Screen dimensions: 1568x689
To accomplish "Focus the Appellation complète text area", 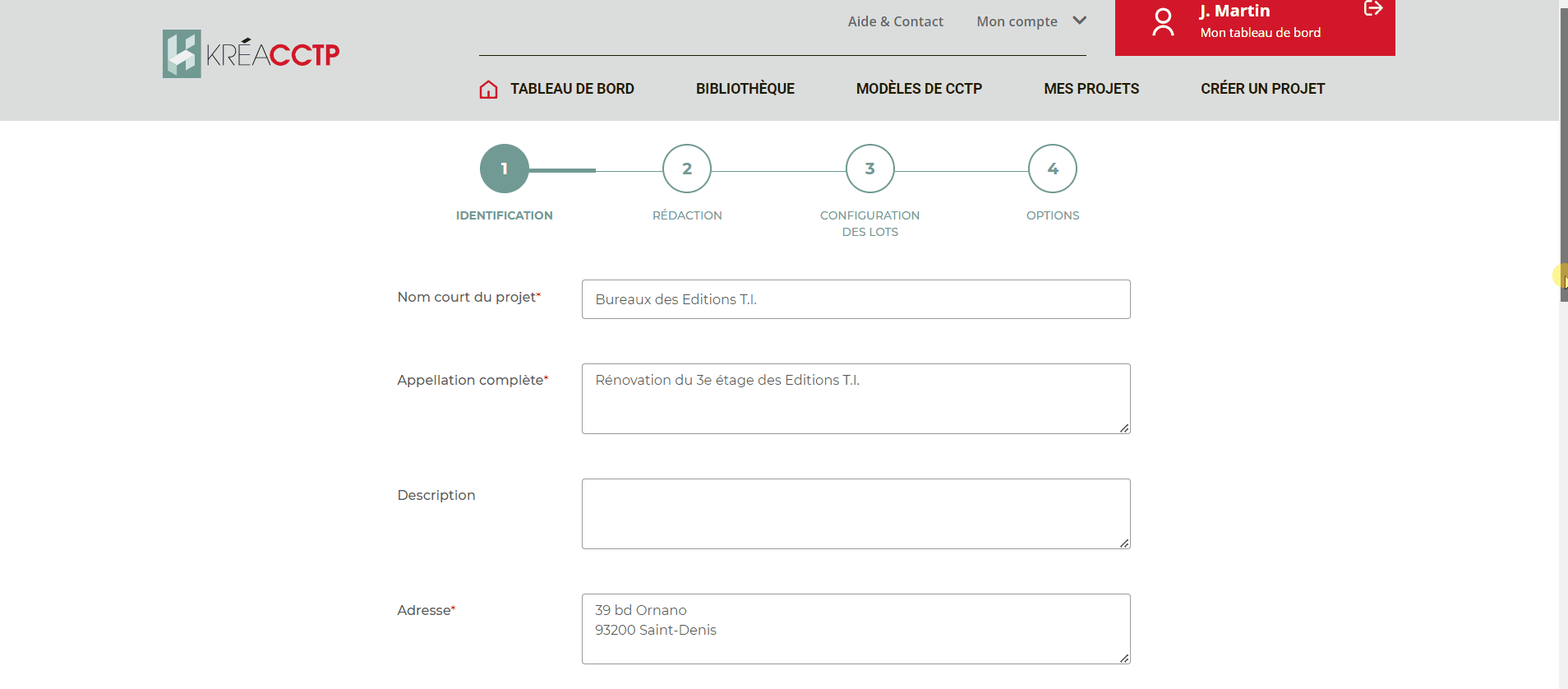I will [855, 399].
